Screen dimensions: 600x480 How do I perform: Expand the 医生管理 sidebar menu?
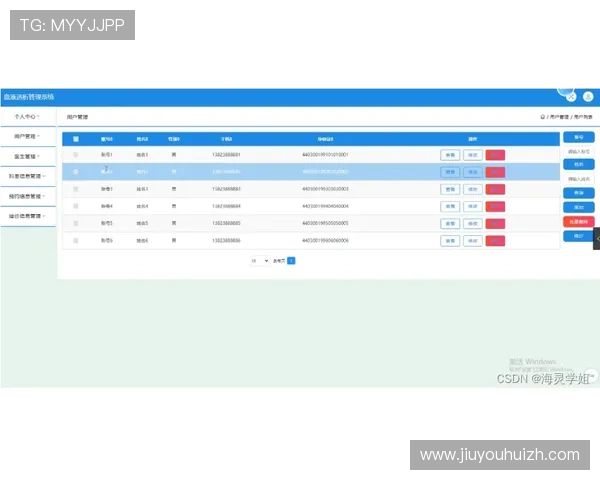pos(27,156)
